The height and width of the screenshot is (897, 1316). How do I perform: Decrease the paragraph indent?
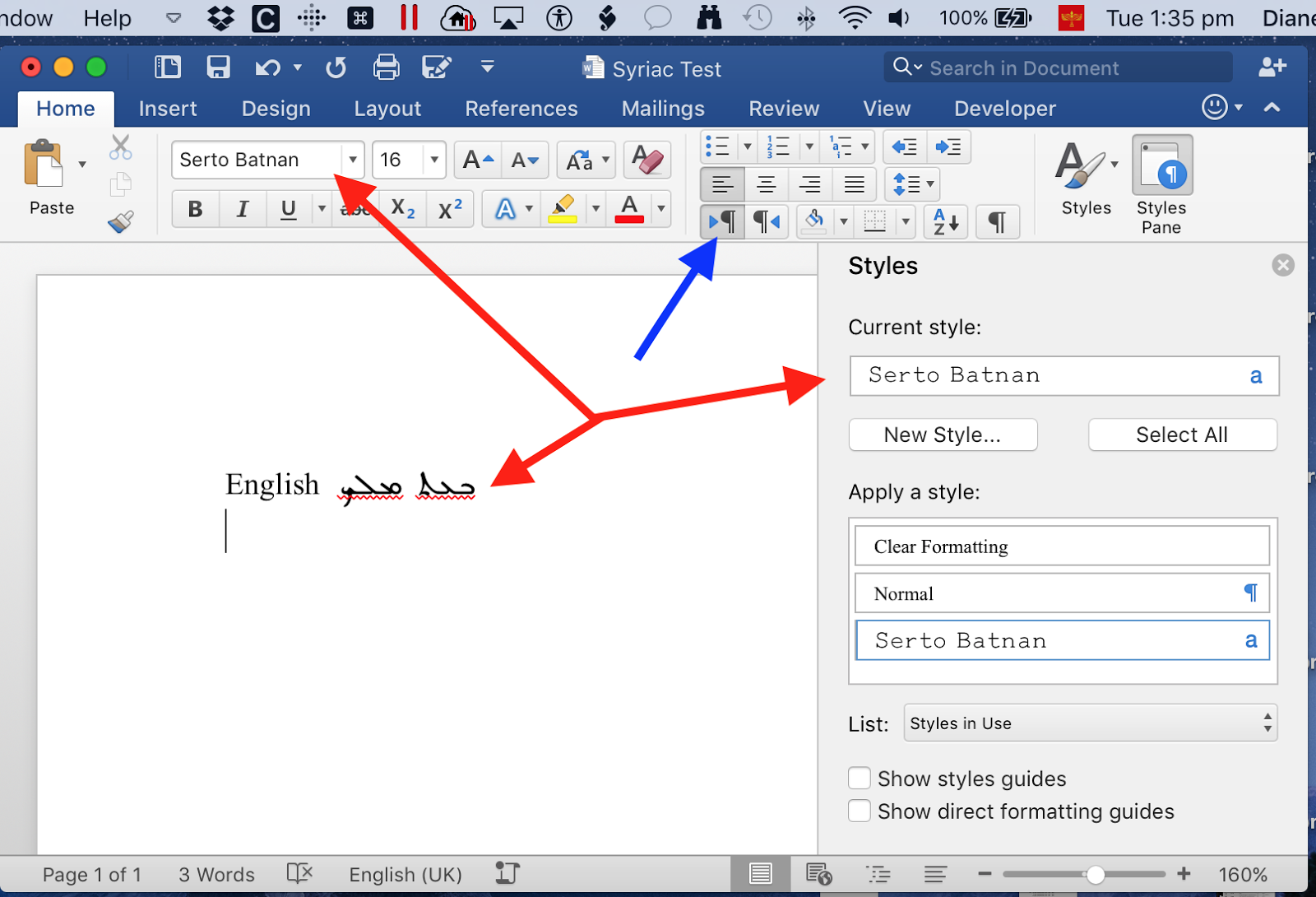click(905, 147)
